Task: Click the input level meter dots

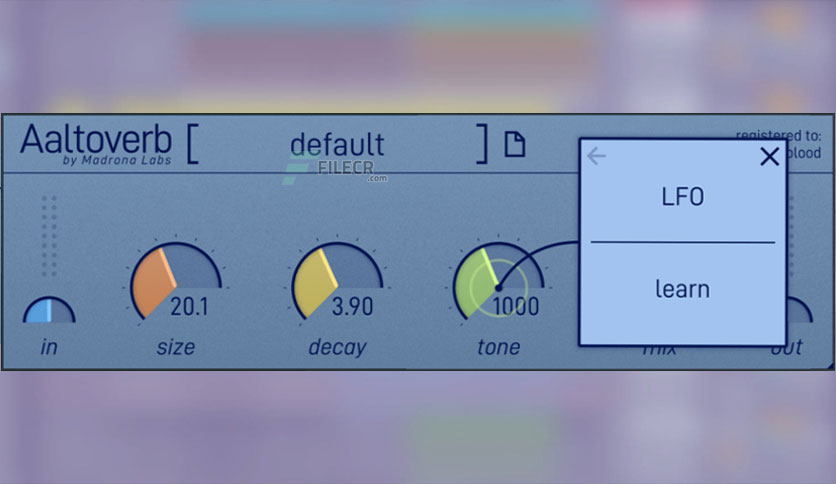Action: [49, 236]
